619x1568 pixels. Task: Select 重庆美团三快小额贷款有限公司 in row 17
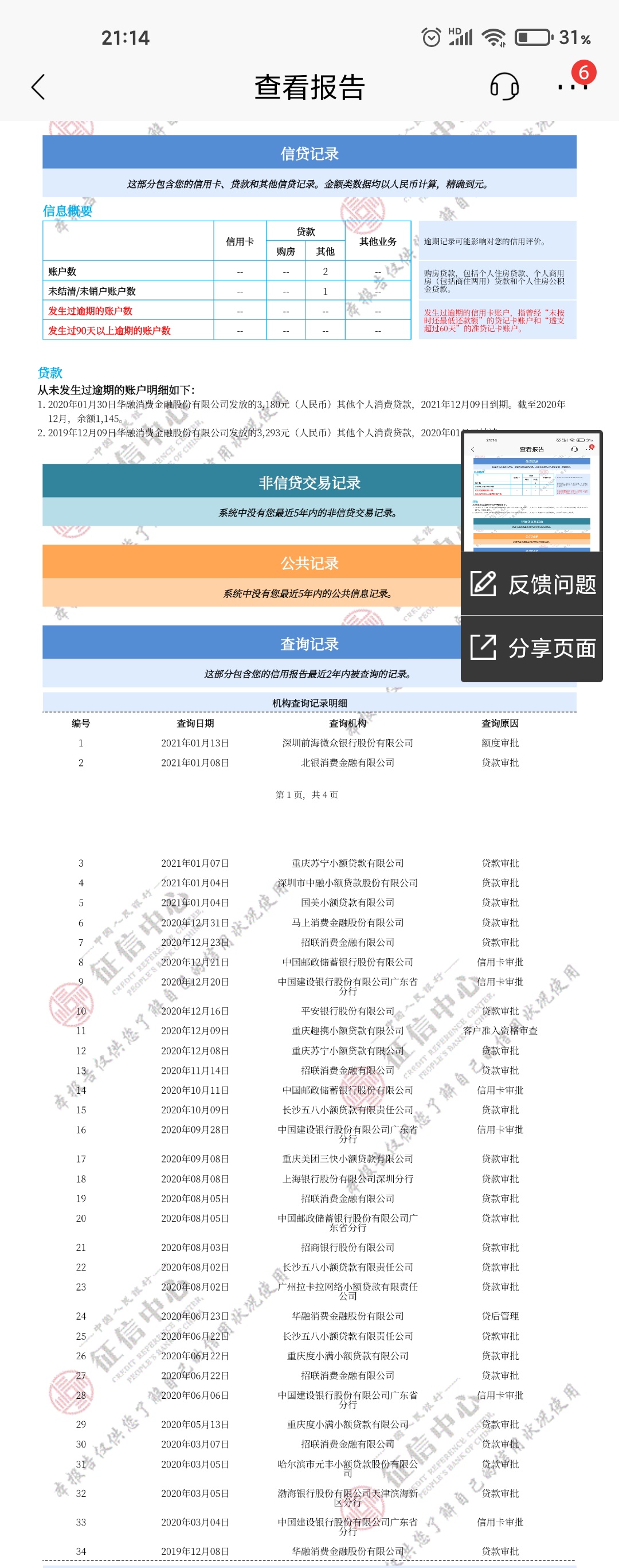[347, 1159]
